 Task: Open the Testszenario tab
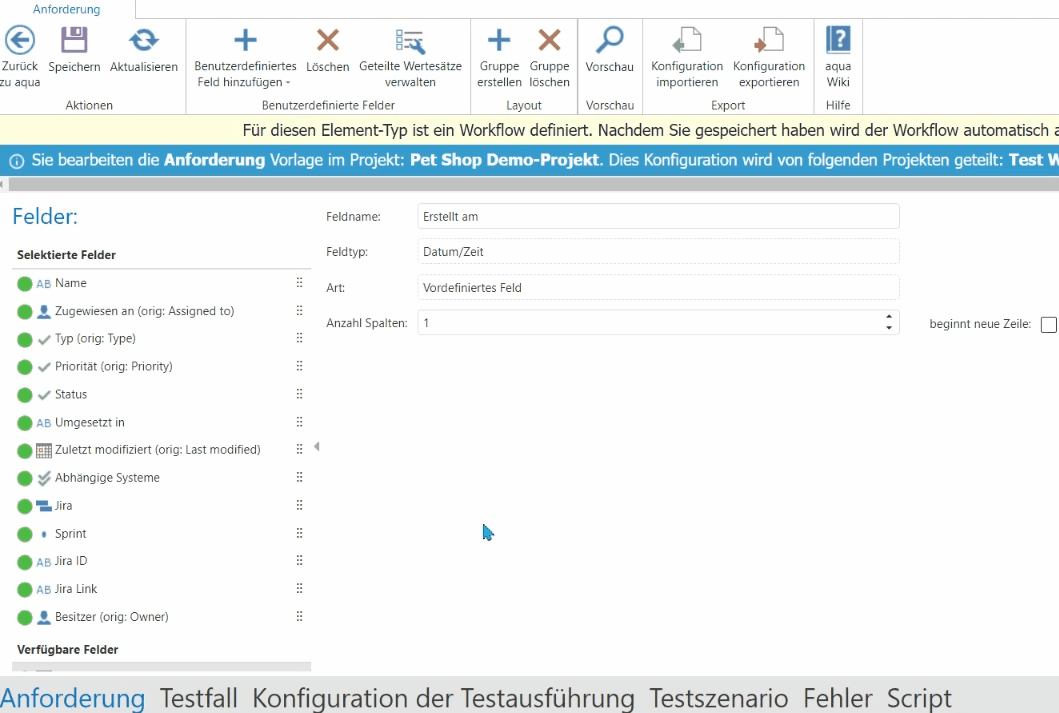[718, 697]
